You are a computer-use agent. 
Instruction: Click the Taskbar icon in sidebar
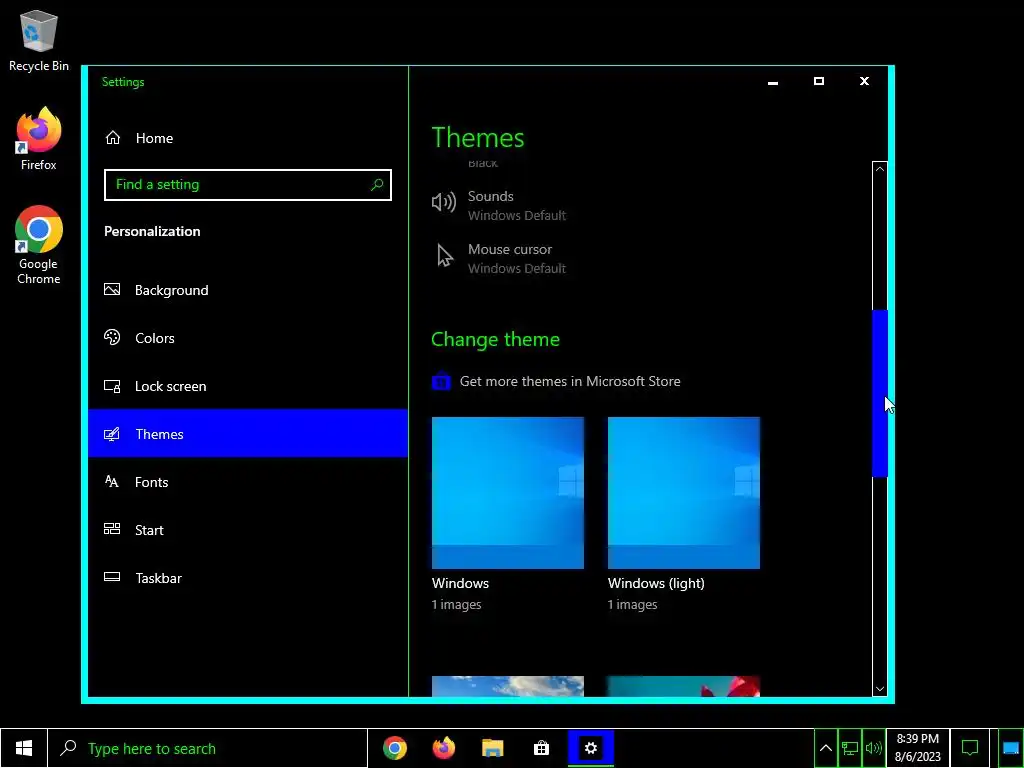(x=112, y=577)
